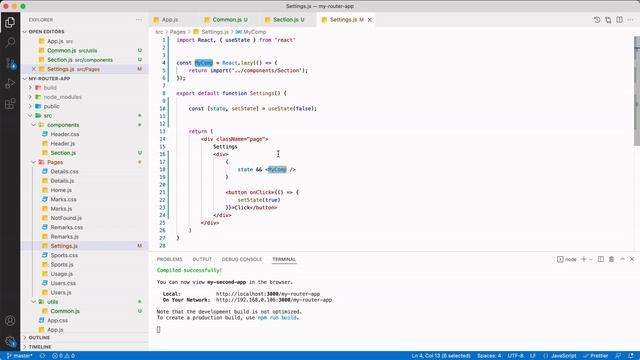640x360 pixels.
Task: Open the Manage gear icon
Action: point(10,341)
